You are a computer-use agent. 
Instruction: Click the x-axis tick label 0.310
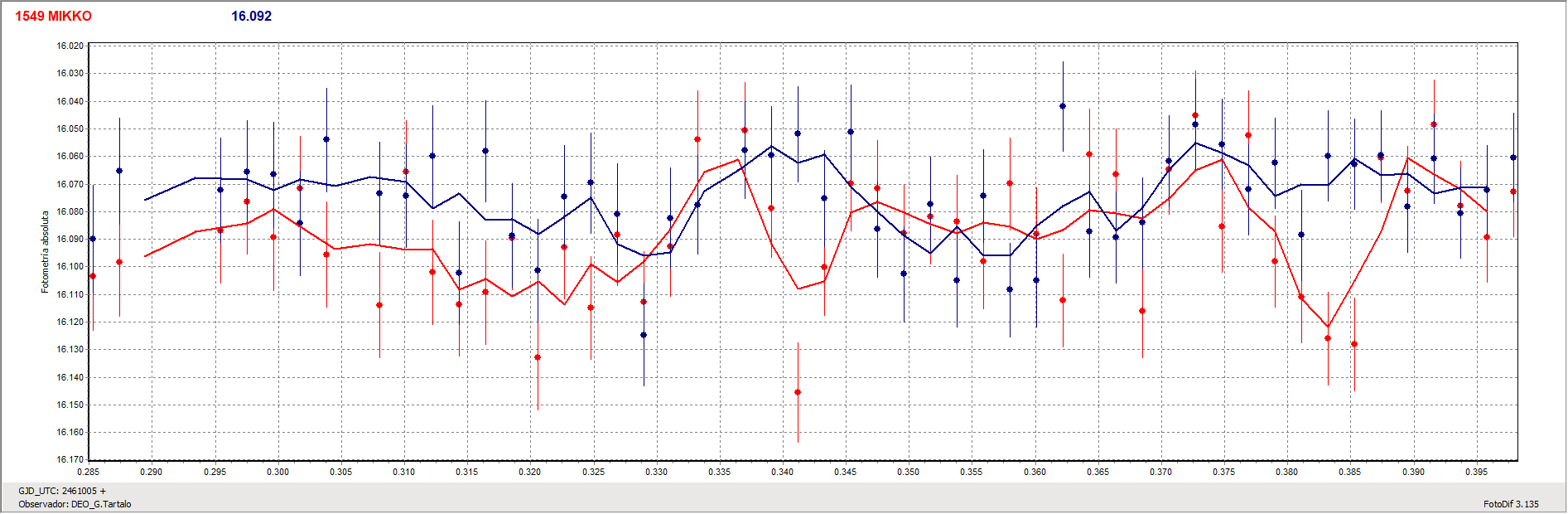403,472
